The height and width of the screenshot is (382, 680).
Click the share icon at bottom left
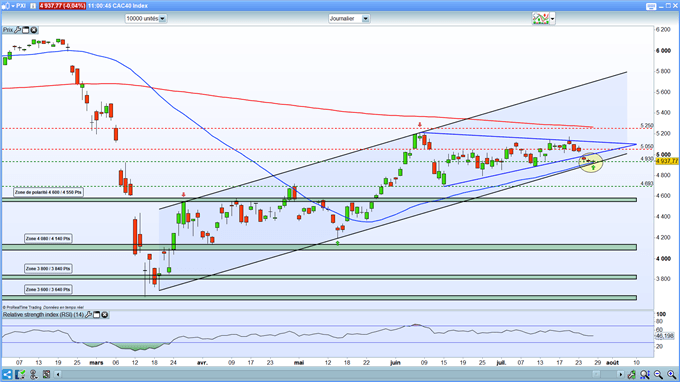[7, 374]
